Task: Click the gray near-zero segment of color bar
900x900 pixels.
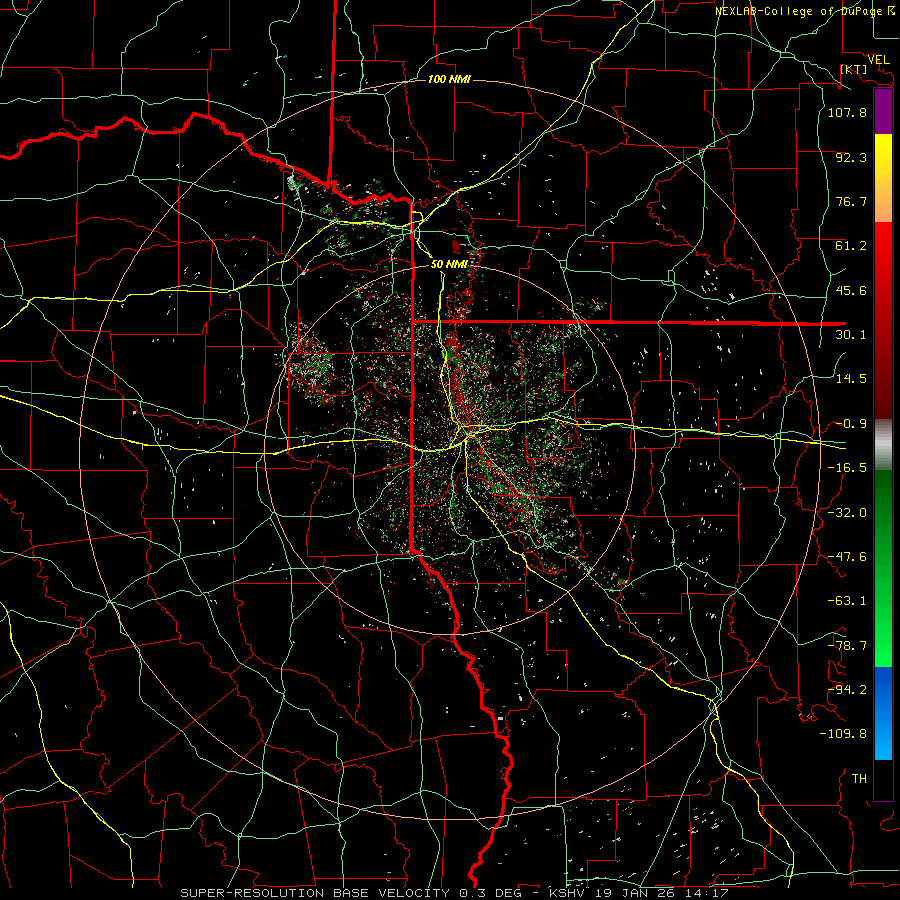Action: pyautogui.click(x=883, y=444)
